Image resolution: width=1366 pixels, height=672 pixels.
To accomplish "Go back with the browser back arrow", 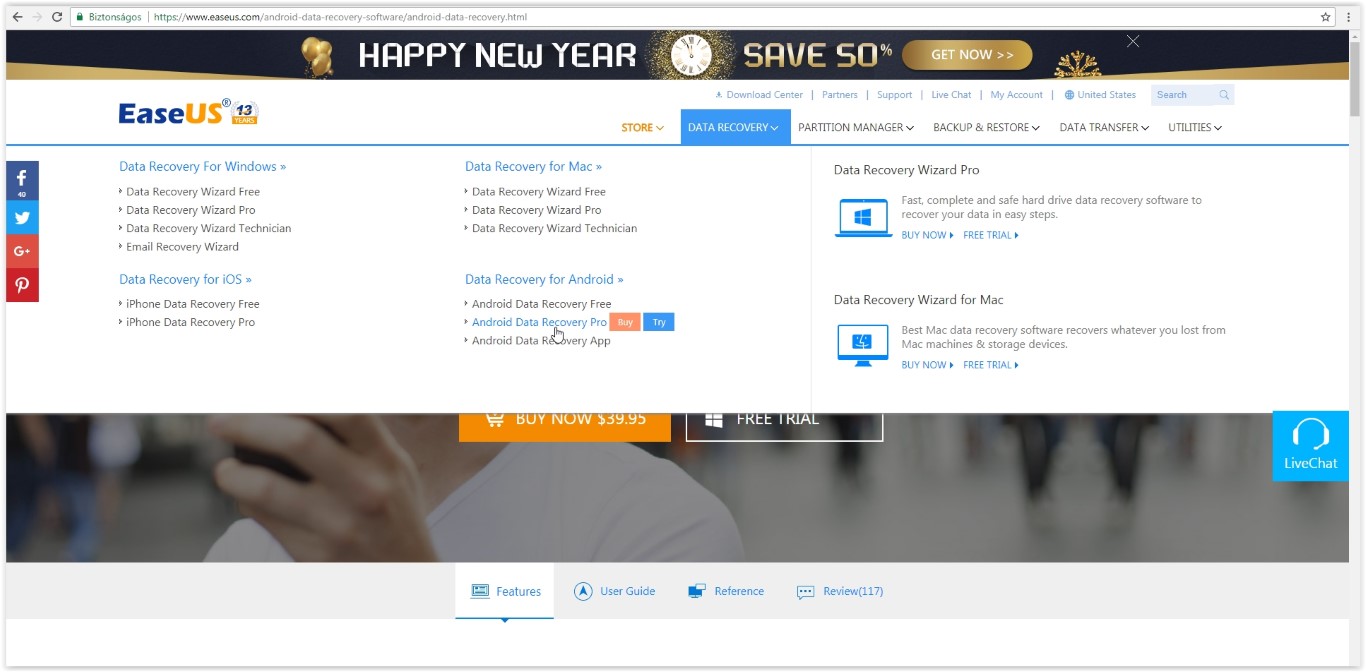I will coord(17,17).
